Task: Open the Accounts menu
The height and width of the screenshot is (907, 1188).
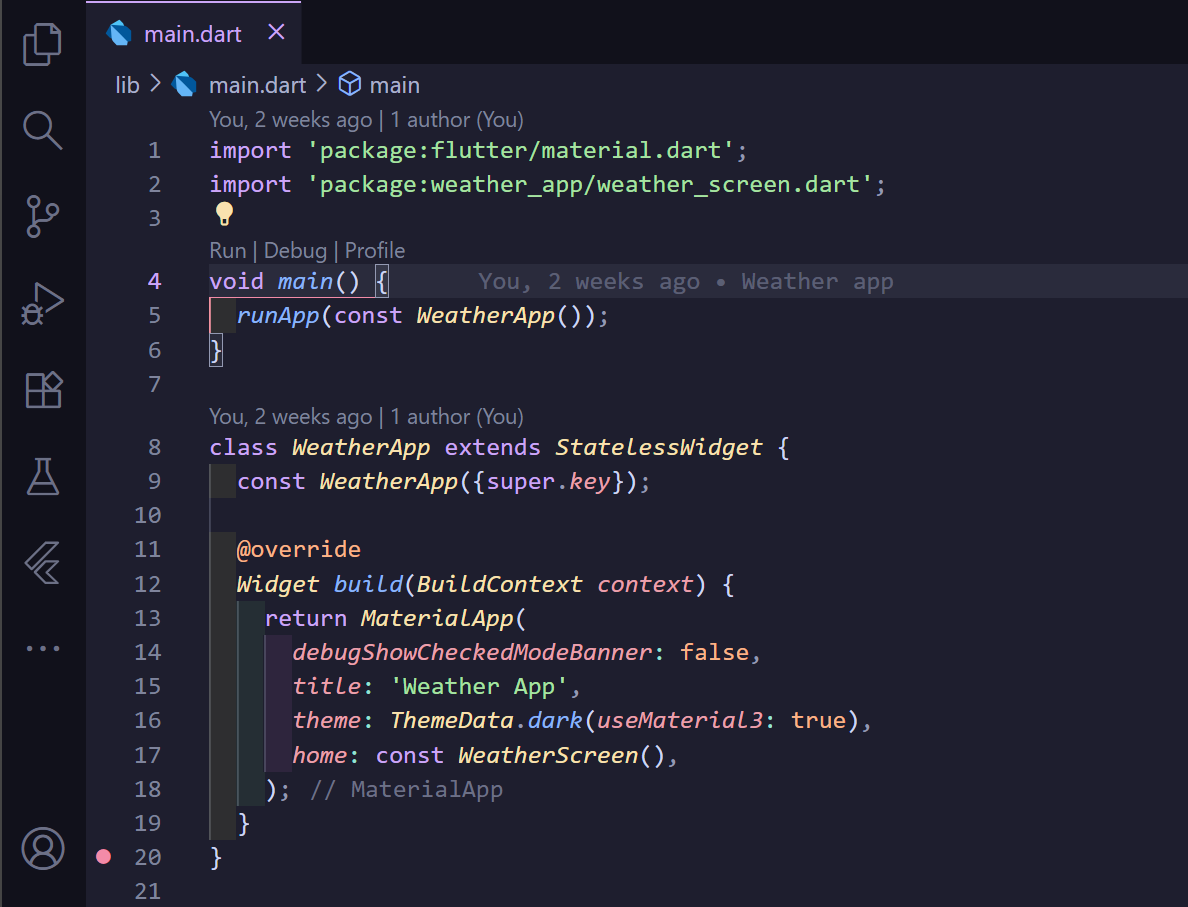Action: click(43, 849)
